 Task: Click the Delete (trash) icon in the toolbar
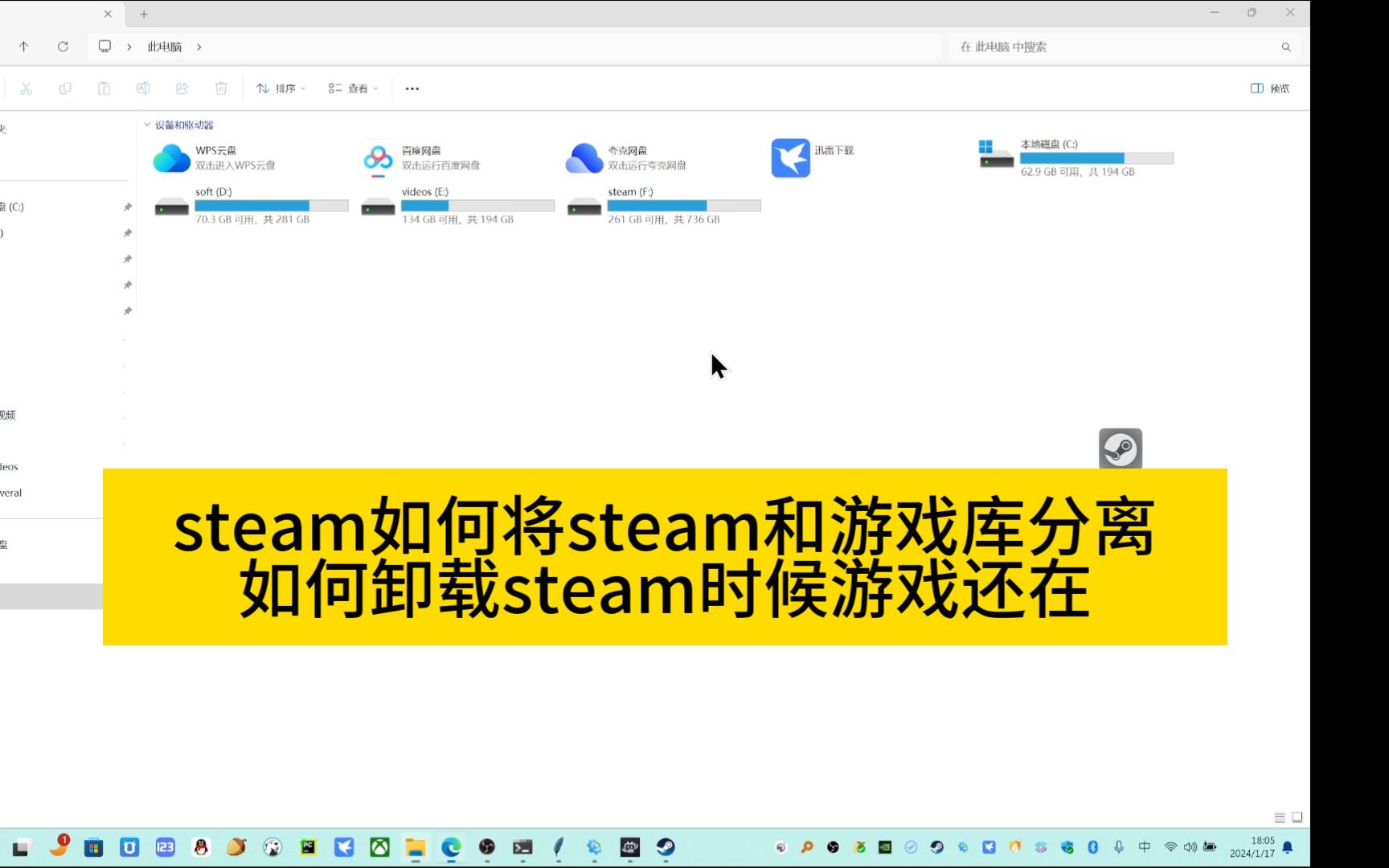point(221,88)
